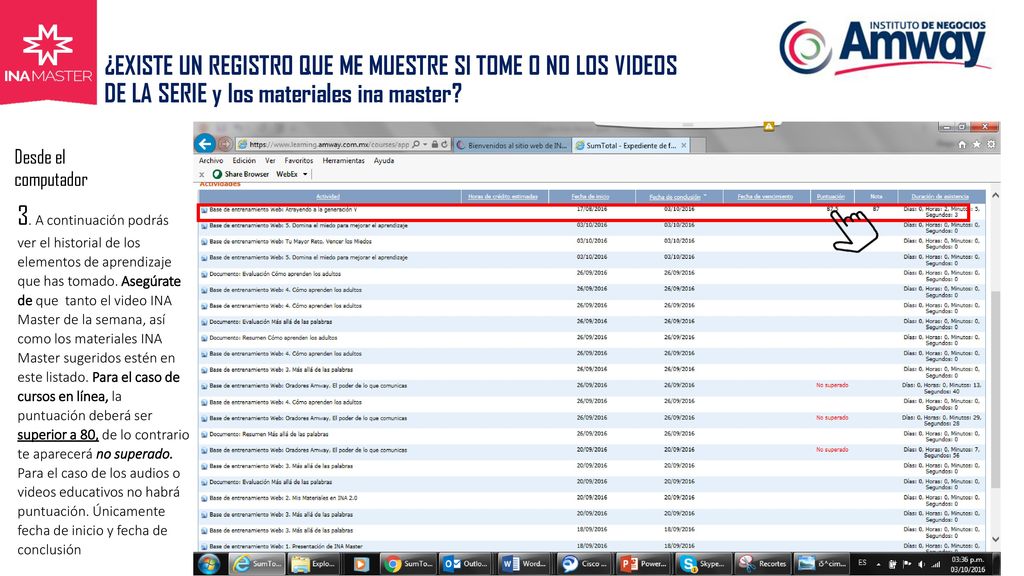
Task: Close the WebEx toolbar with X
Action: (202, 174)
